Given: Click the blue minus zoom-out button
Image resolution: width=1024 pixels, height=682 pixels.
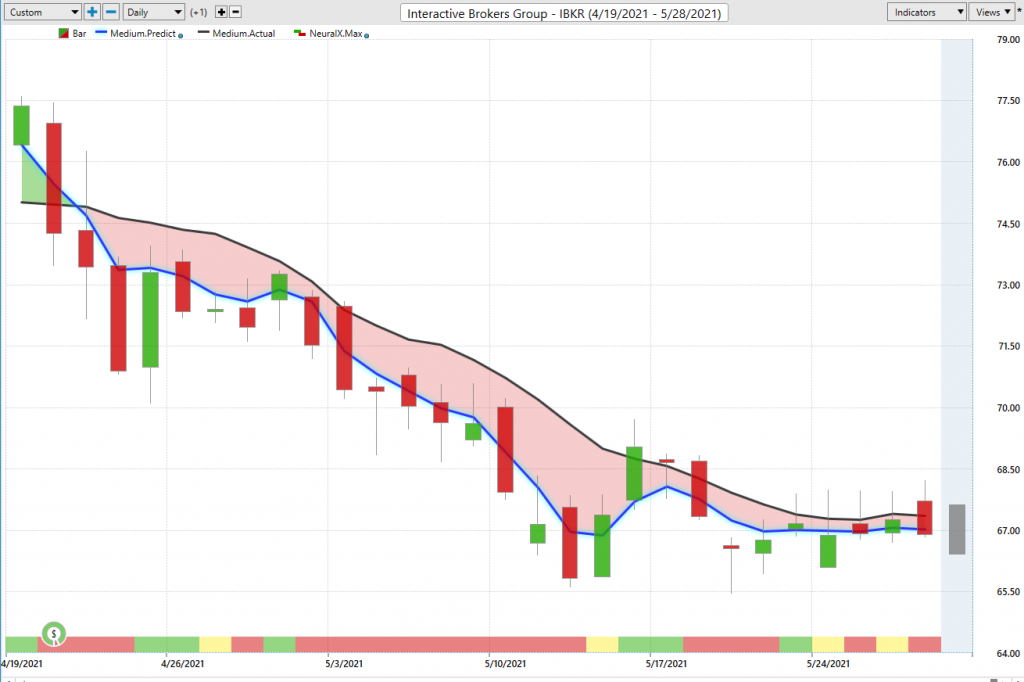Looking at the screenshot, I should (111, 12).
